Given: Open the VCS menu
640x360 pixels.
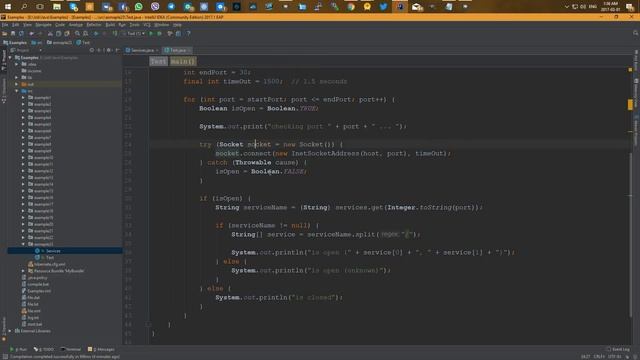Looking at the screenshot, I should coord(147,25).
